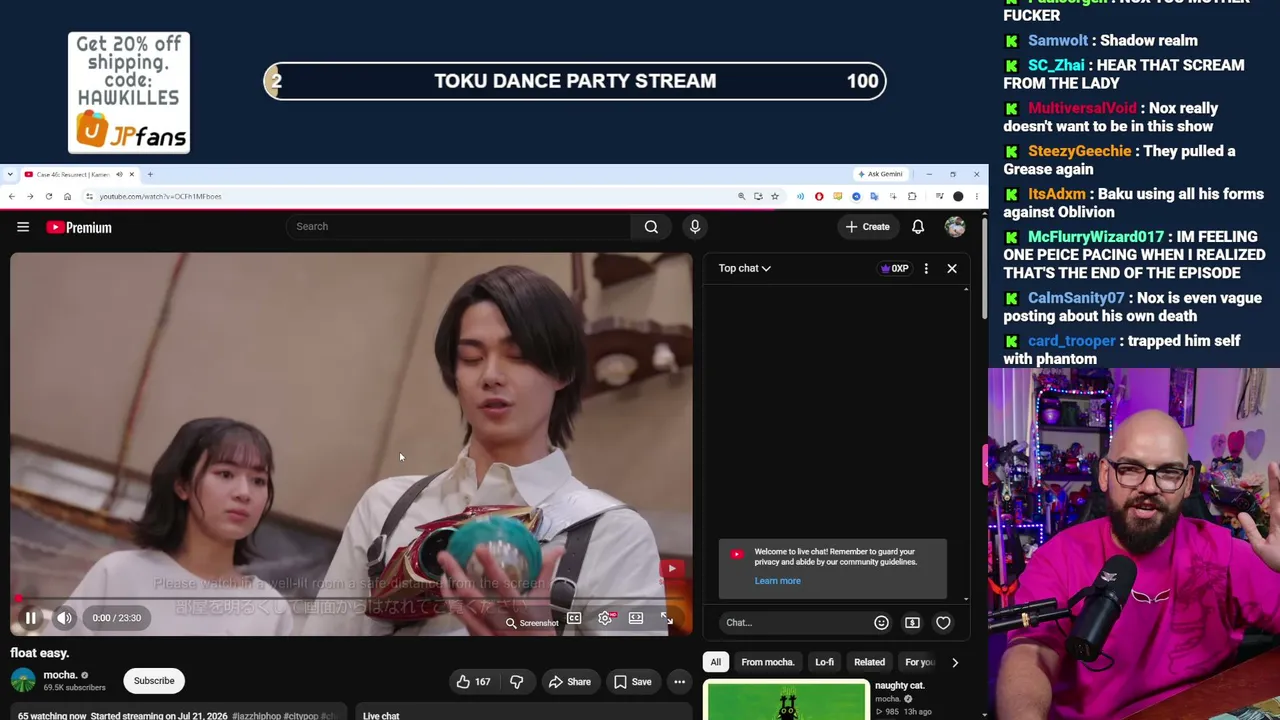This screenshot has height=720, width=1280.
Task: Open the YouTube guide hamburger menu
Action: 23,227
